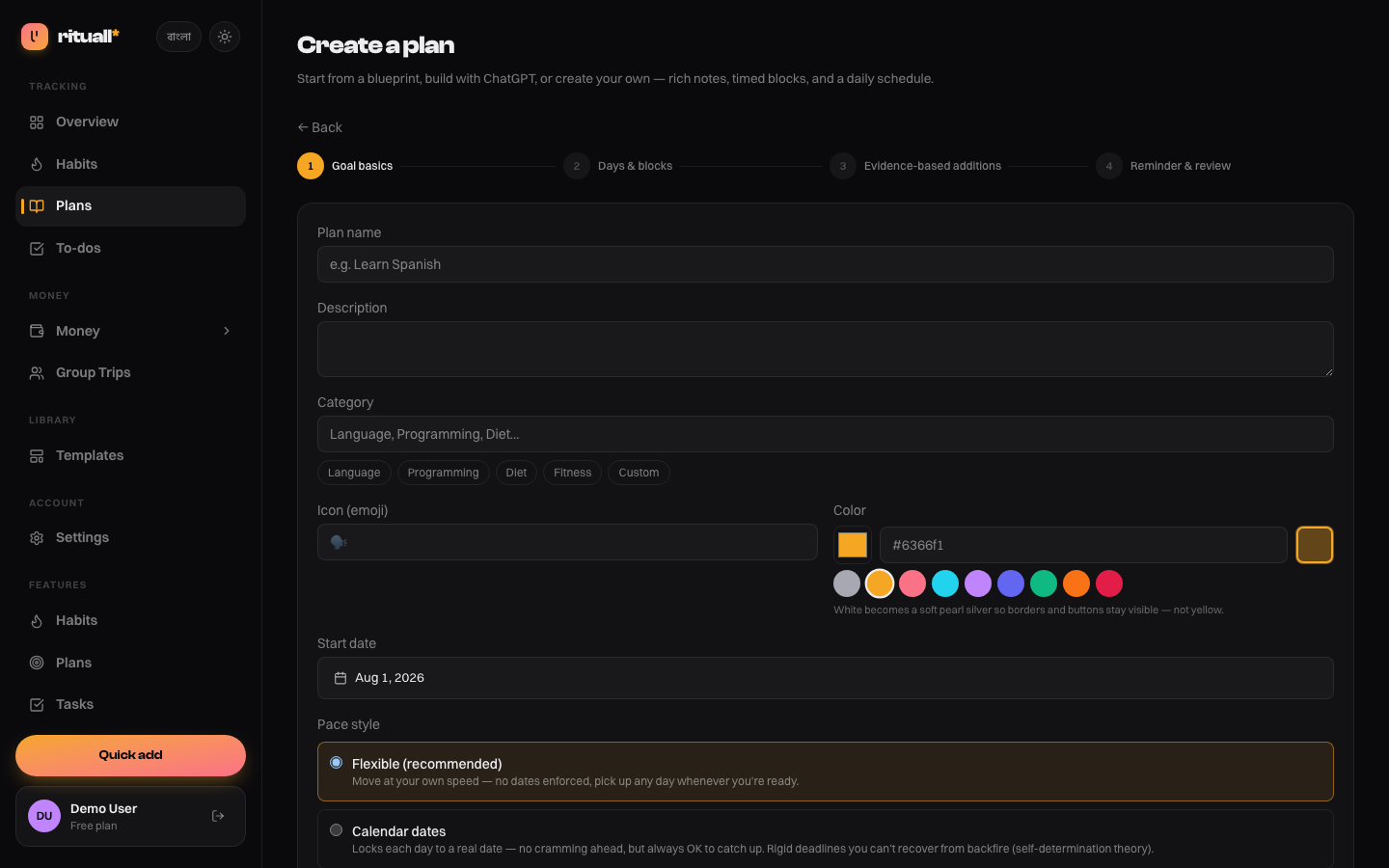Jump to step 2 Days & blocks
The image size is (1389, 868).
(618, 166)
